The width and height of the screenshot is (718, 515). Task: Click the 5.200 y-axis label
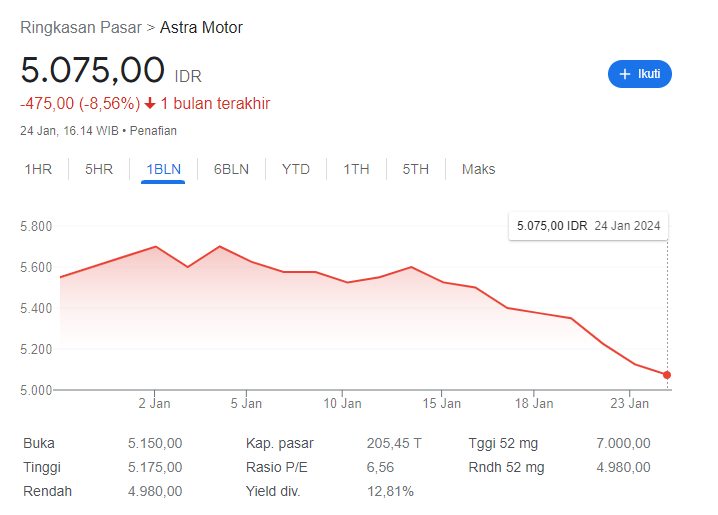click(x=36, y=349)
